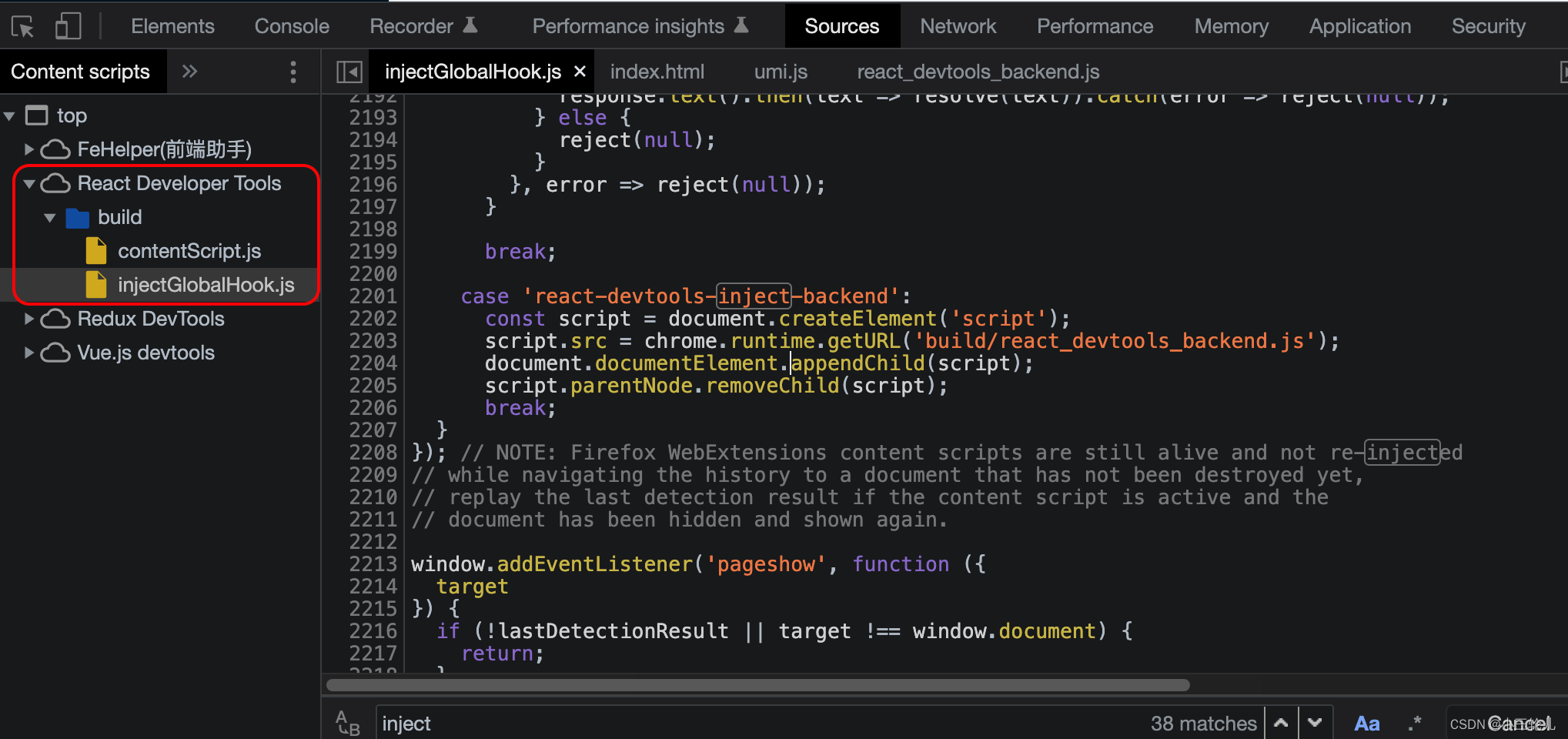Jump to the next search match

tap(1316, 722)
